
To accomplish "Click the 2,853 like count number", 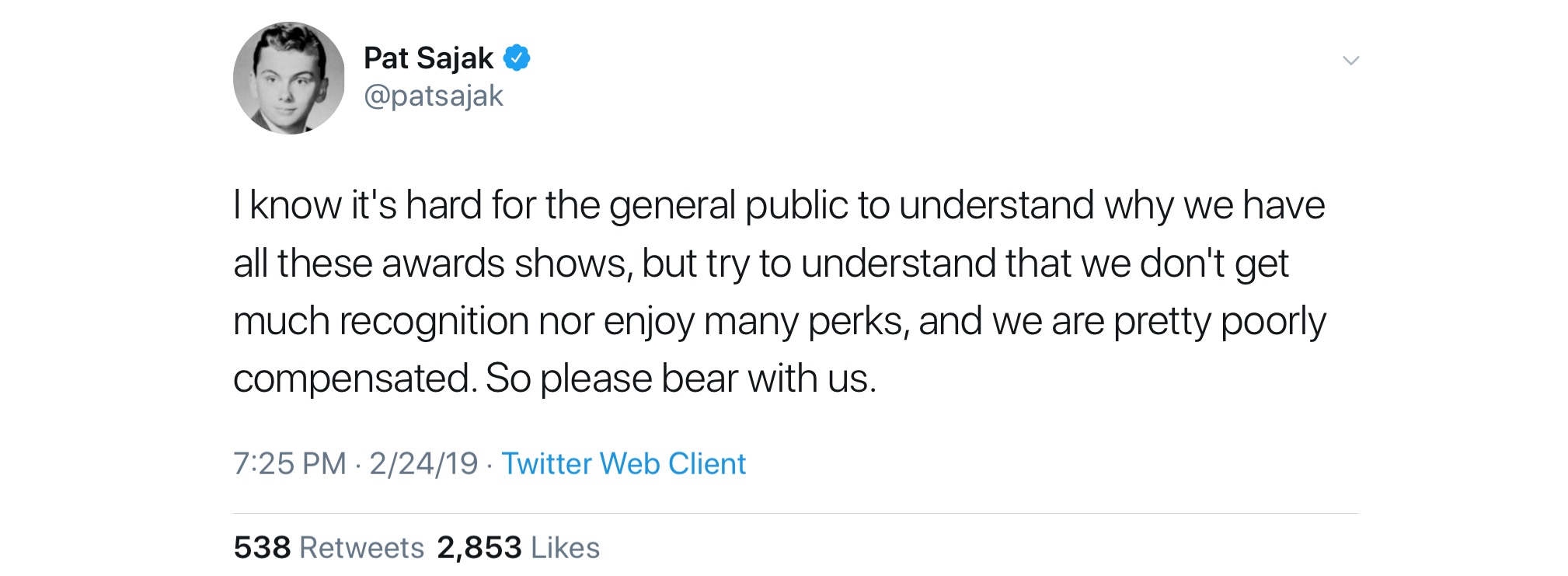I will [x=479, y=548].
